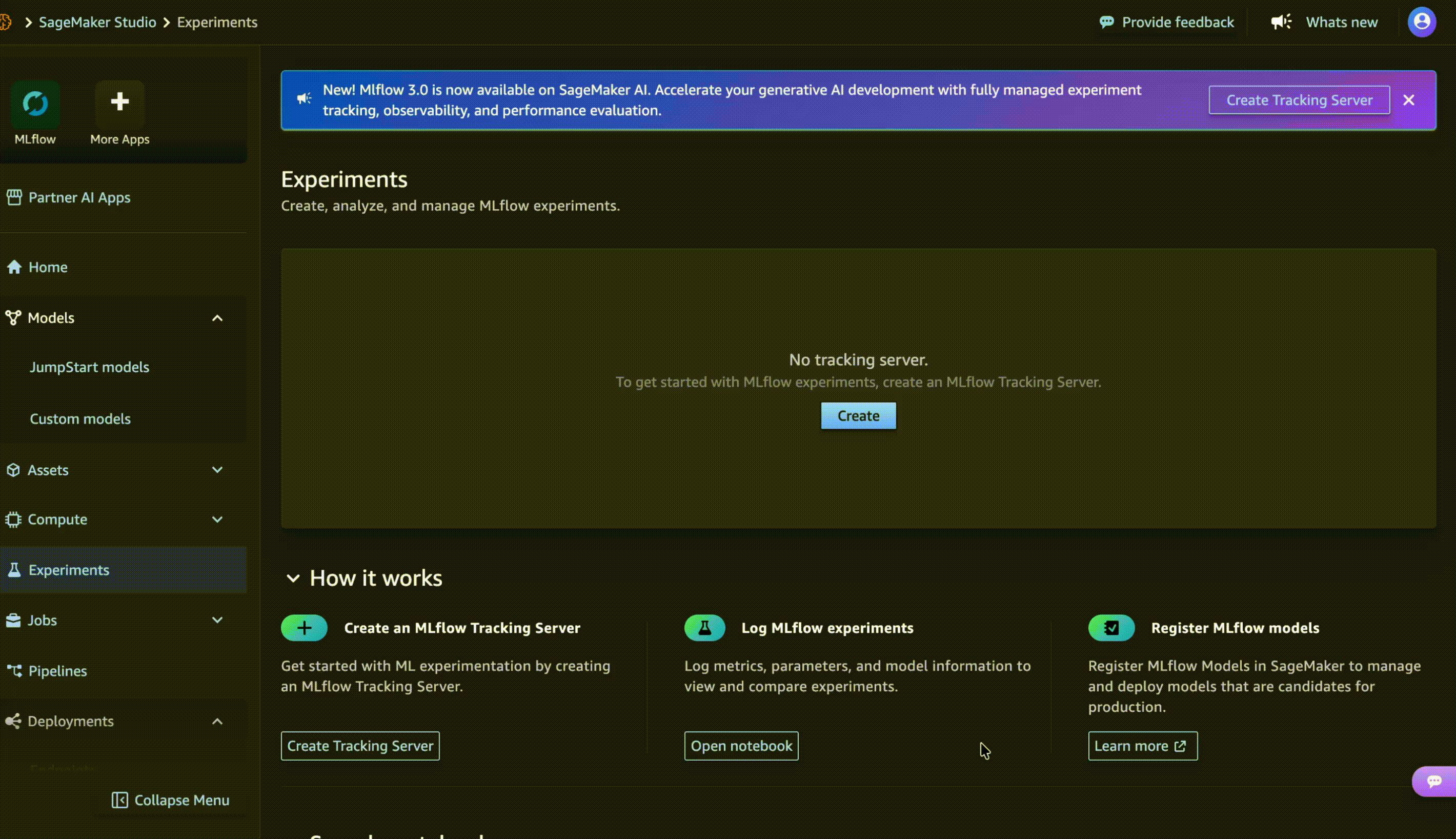Click the Experiments breadcrumb text

[x=217, y=22]
